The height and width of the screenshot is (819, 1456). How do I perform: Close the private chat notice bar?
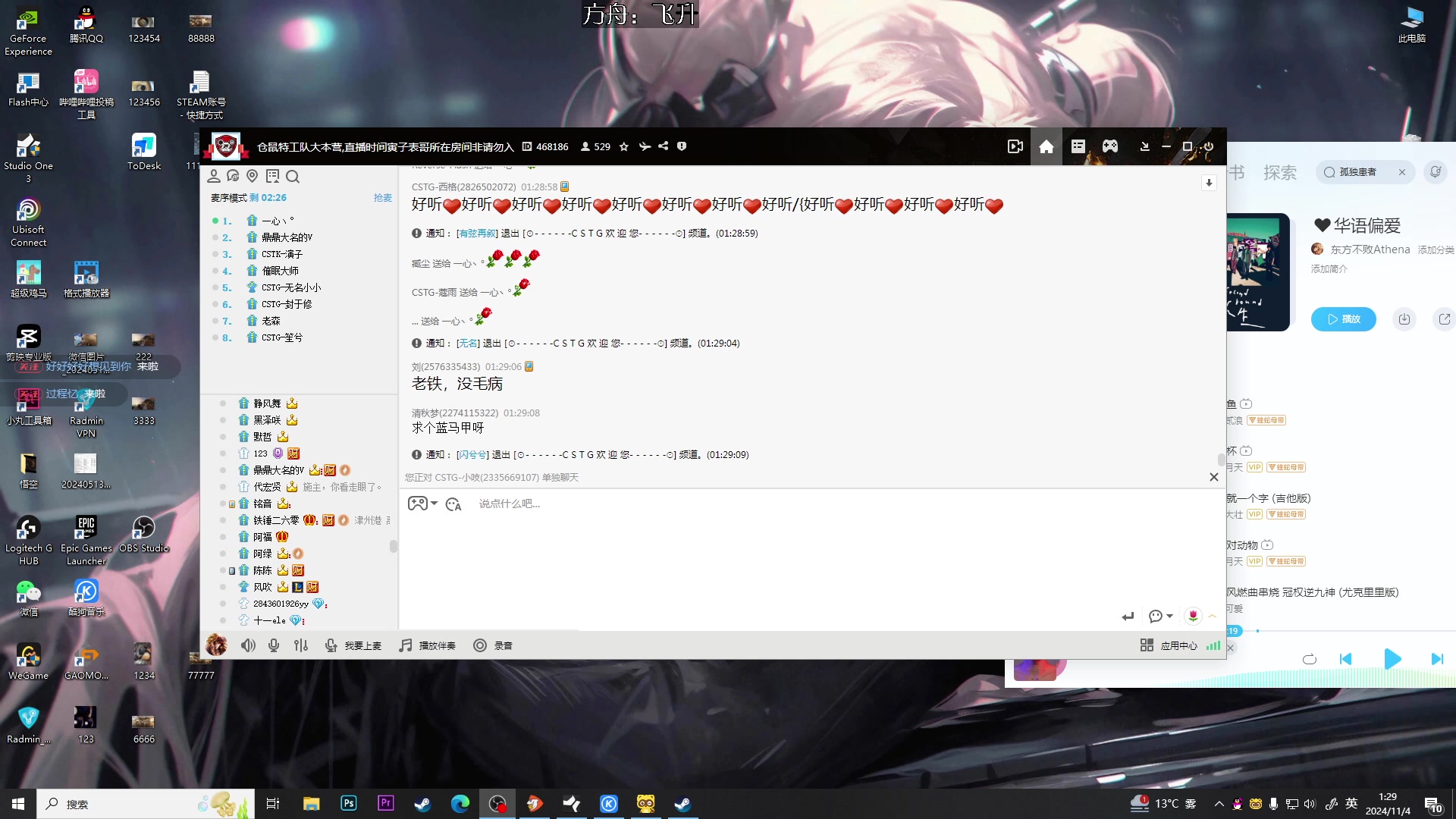1213,477
